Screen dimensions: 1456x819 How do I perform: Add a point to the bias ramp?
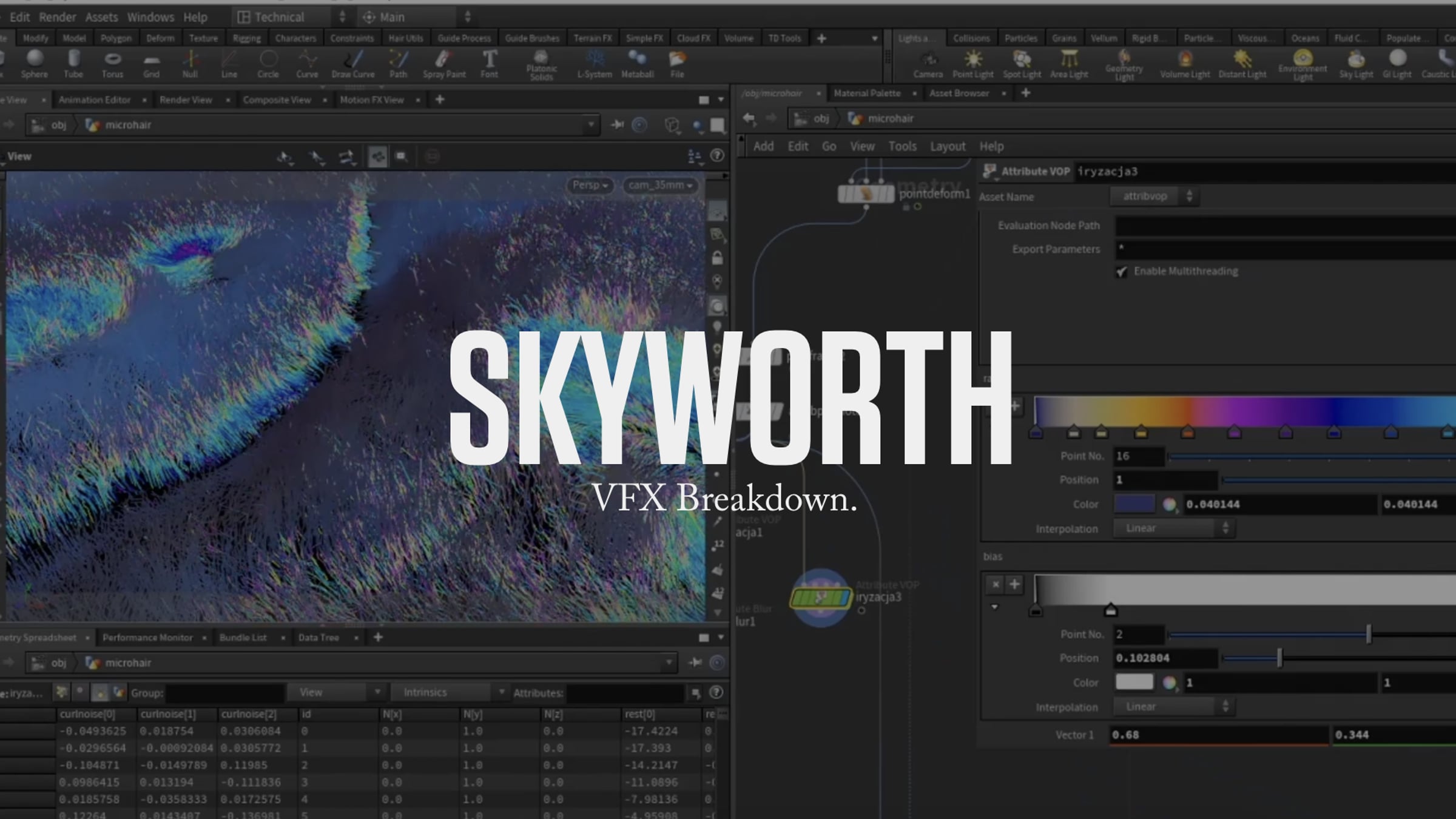pos(1014,584)
